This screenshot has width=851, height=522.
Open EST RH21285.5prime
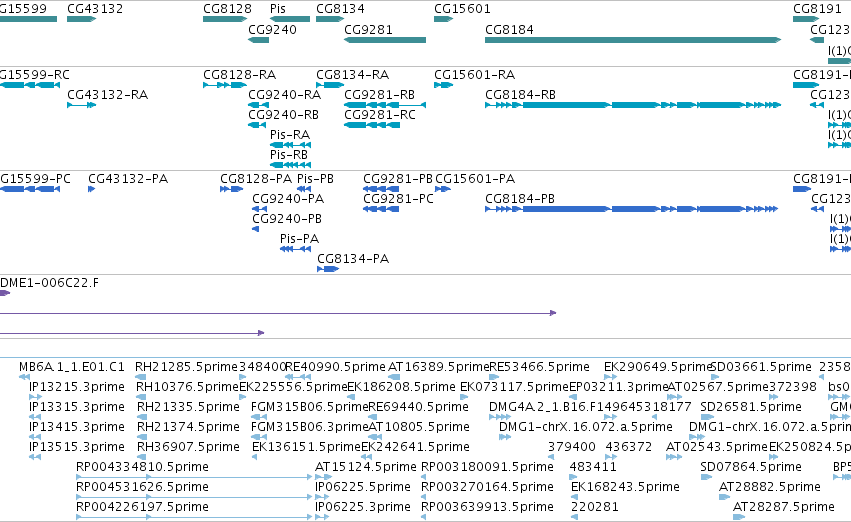186,367
